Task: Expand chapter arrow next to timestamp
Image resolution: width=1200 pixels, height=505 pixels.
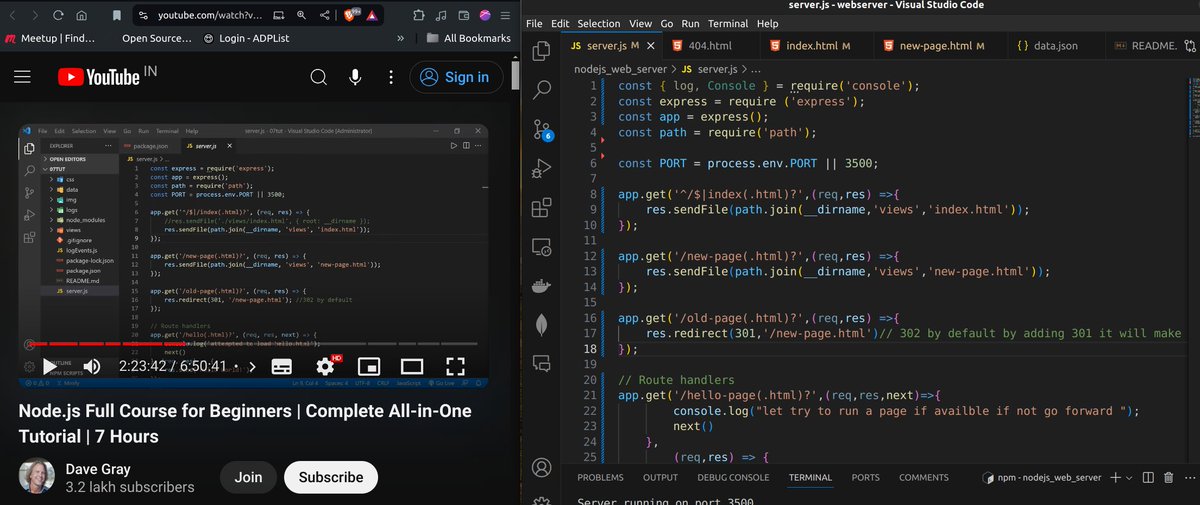Action: click(251, 367)
